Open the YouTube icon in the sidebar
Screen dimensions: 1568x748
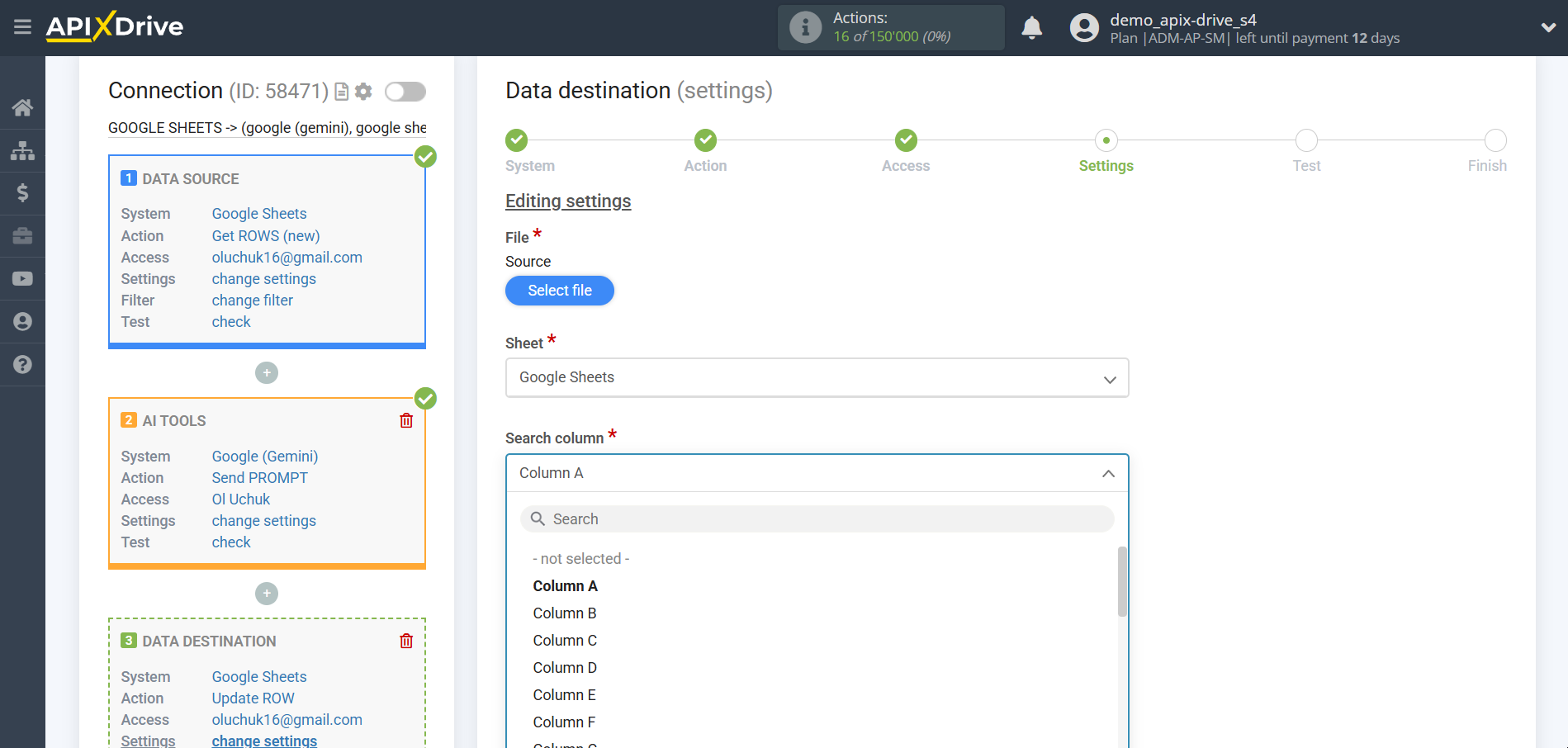click(22, 278)
